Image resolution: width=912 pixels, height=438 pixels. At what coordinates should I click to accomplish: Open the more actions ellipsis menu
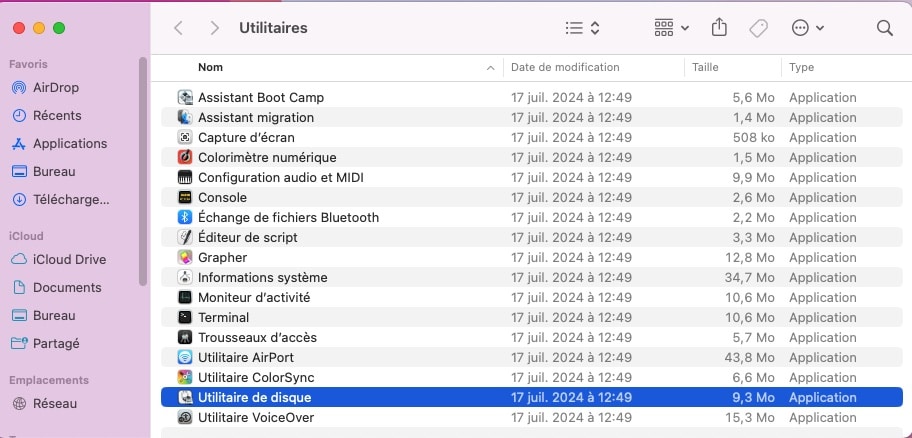(x=807, y=28)
